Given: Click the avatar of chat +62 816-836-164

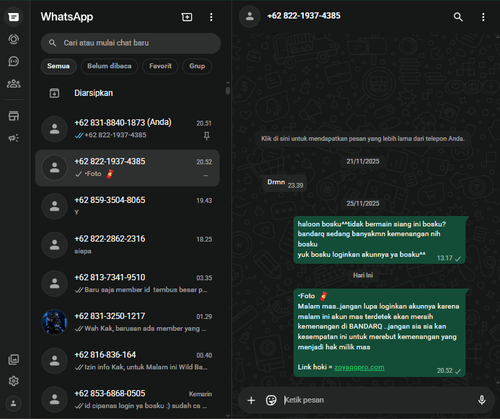Looking at the screenshot, I should pos(54,361).
